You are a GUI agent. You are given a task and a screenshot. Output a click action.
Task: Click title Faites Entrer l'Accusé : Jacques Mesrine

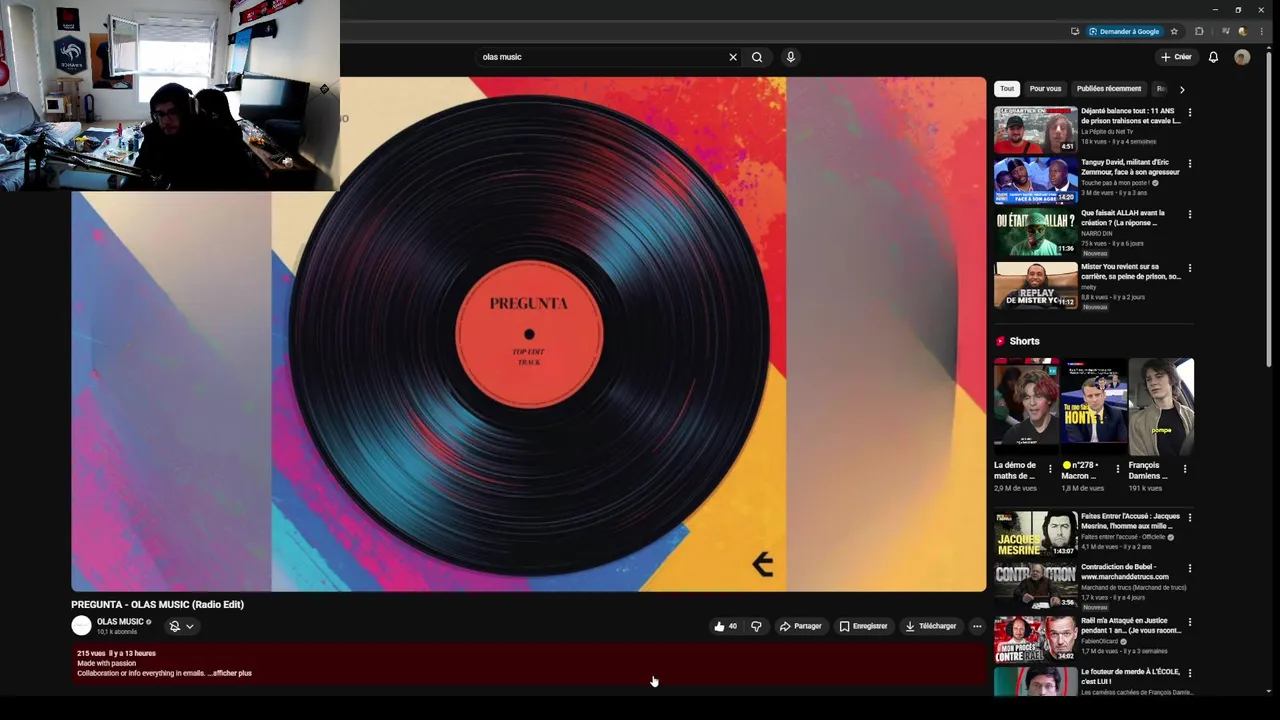1130,521
